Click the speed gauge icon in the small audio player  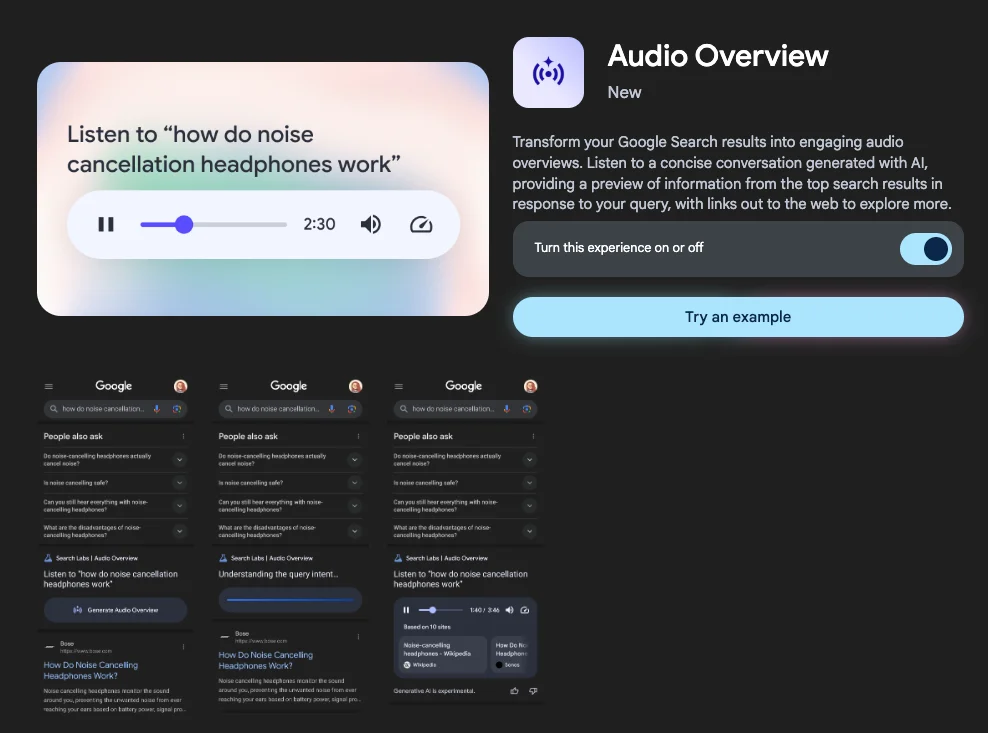coord(525,610)
